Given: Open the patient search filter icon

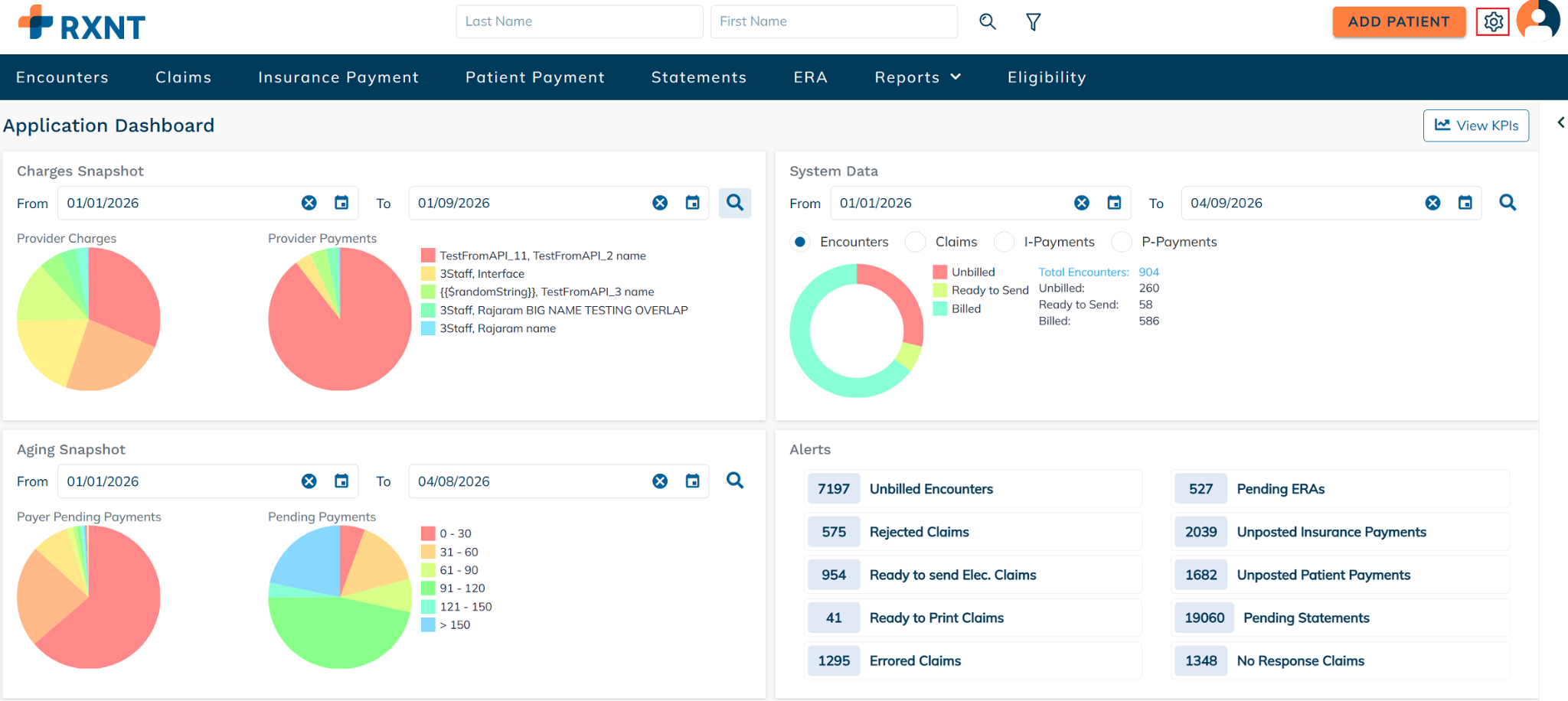Looking at the screenshot, I should pos(1033,22).
